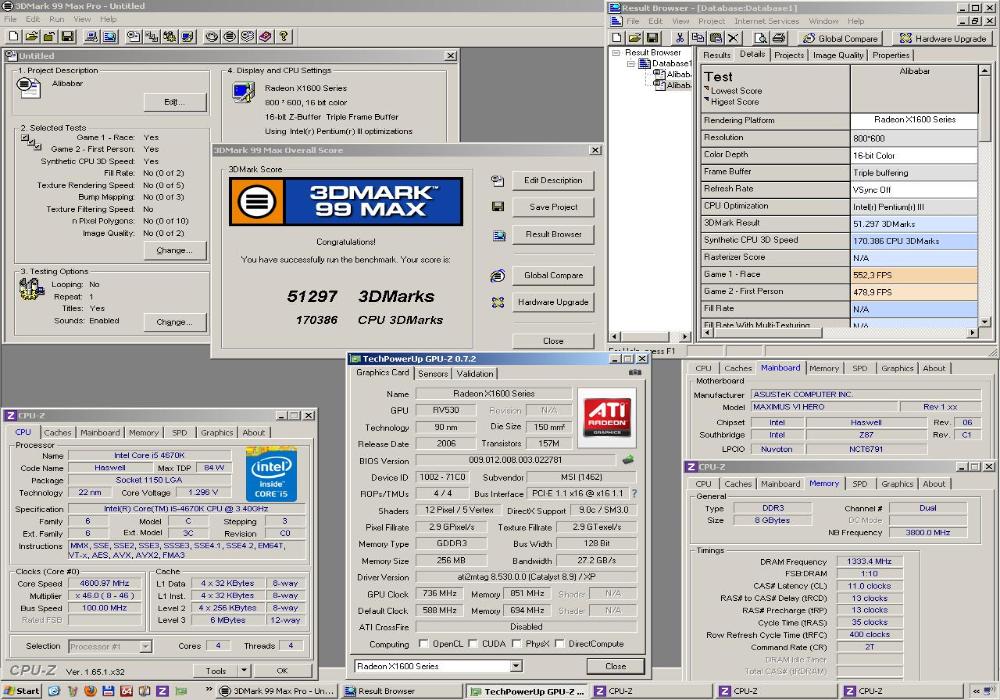The width and height of the screenshot is (1000, 700).
Task: Click the Result Browser button in score dialog
Action: (553, 234)
